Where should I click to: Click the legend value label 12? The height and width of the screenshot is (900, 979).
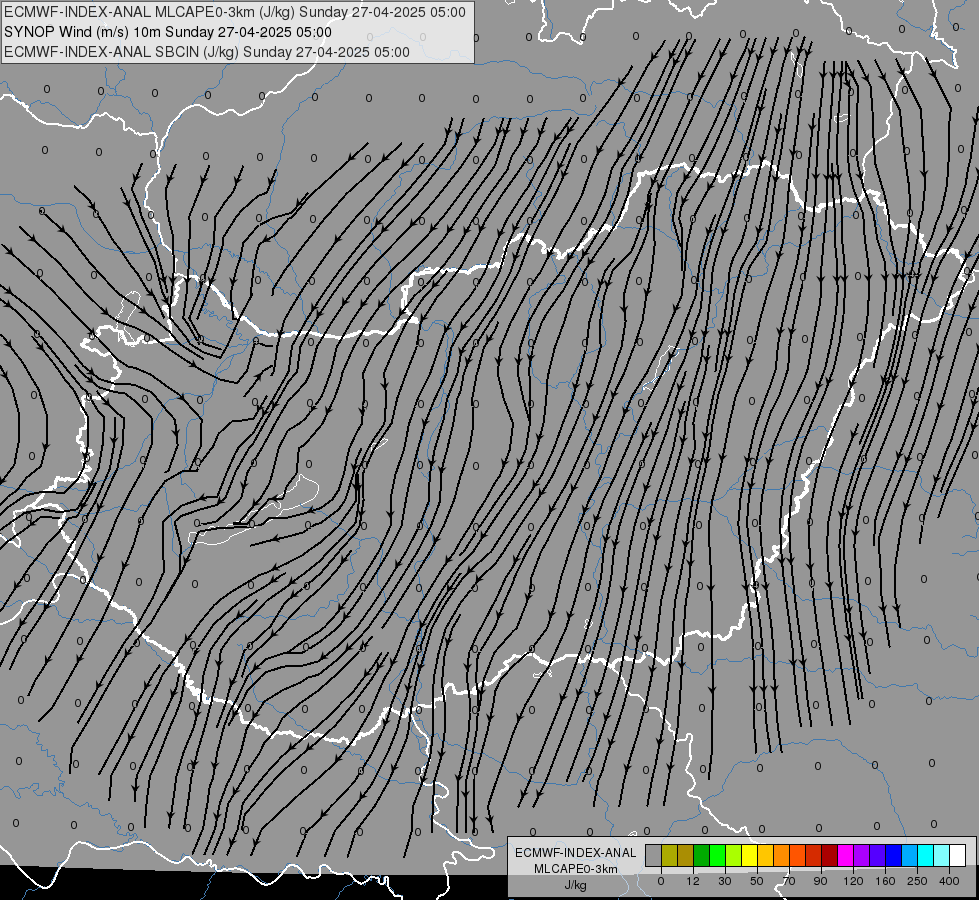[x=693, y=881]
